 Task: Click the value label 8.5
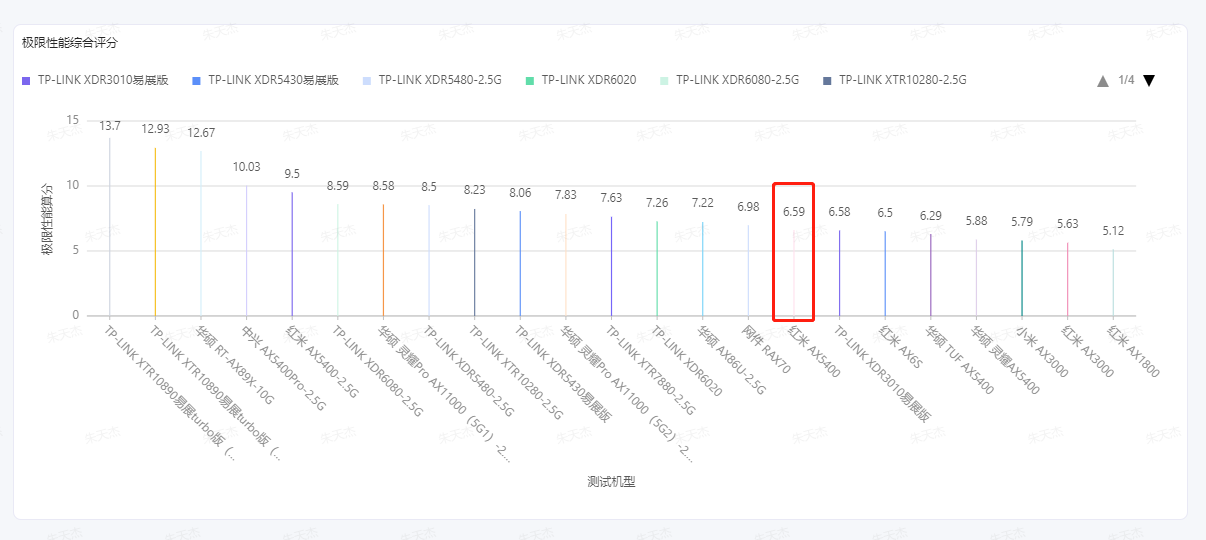tap(429, 186)
